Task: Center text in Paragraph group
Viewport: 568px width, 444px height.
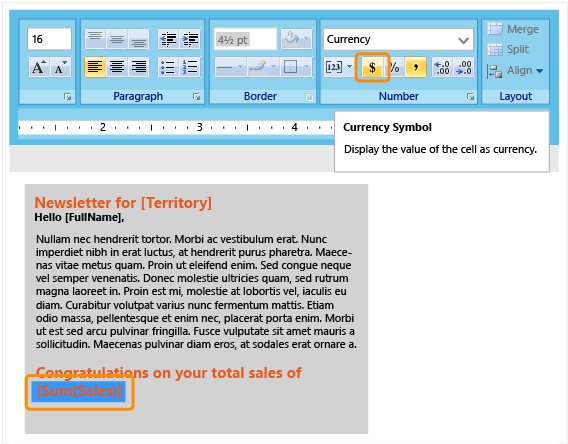Action: [x=117, y=67]
